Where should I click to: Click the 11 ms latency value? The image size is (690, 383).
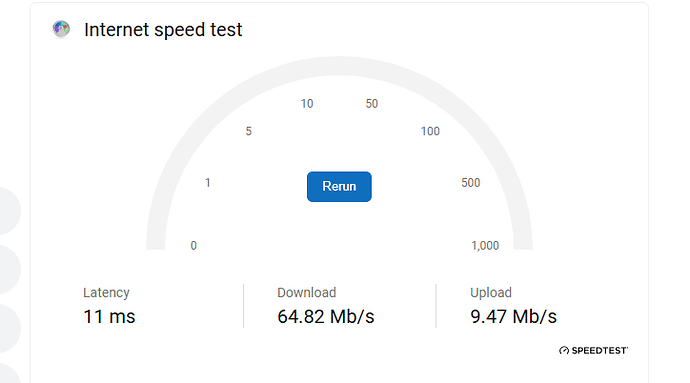coord(109,317)
